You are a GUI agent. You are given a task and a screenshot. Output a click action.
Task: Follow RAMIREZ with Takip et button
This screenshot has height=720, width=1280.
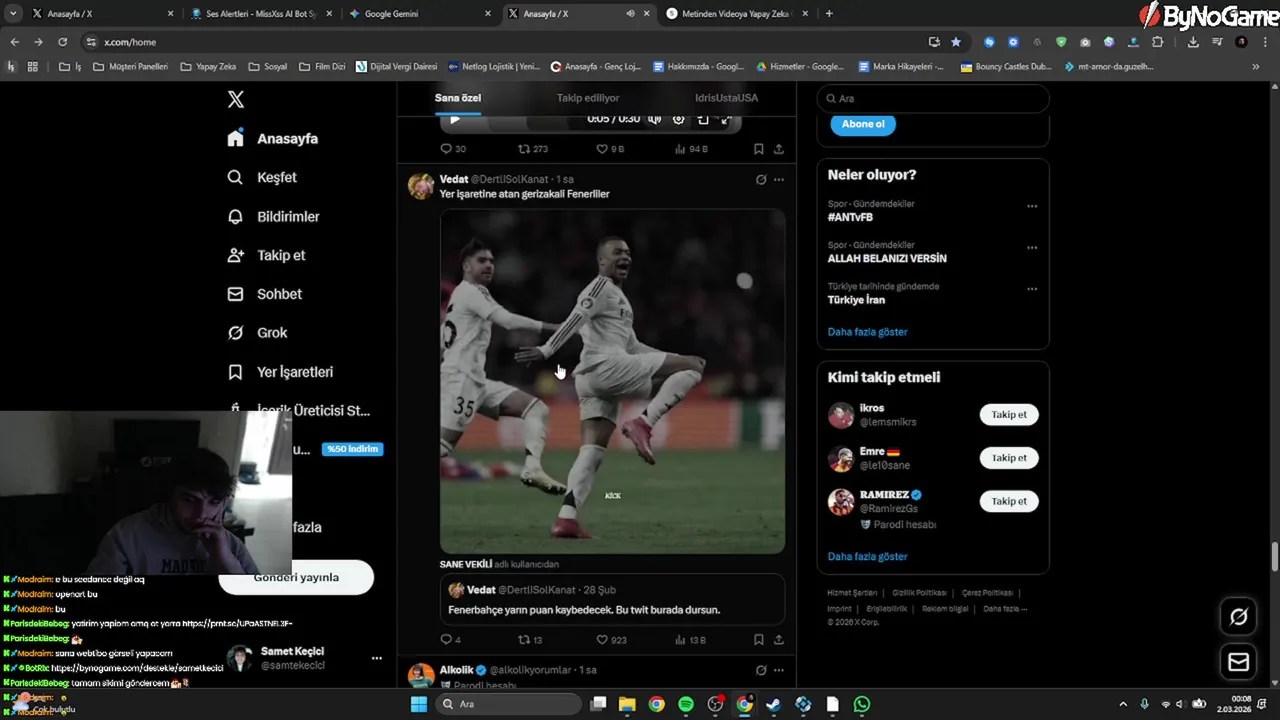tap(1009, 501)
